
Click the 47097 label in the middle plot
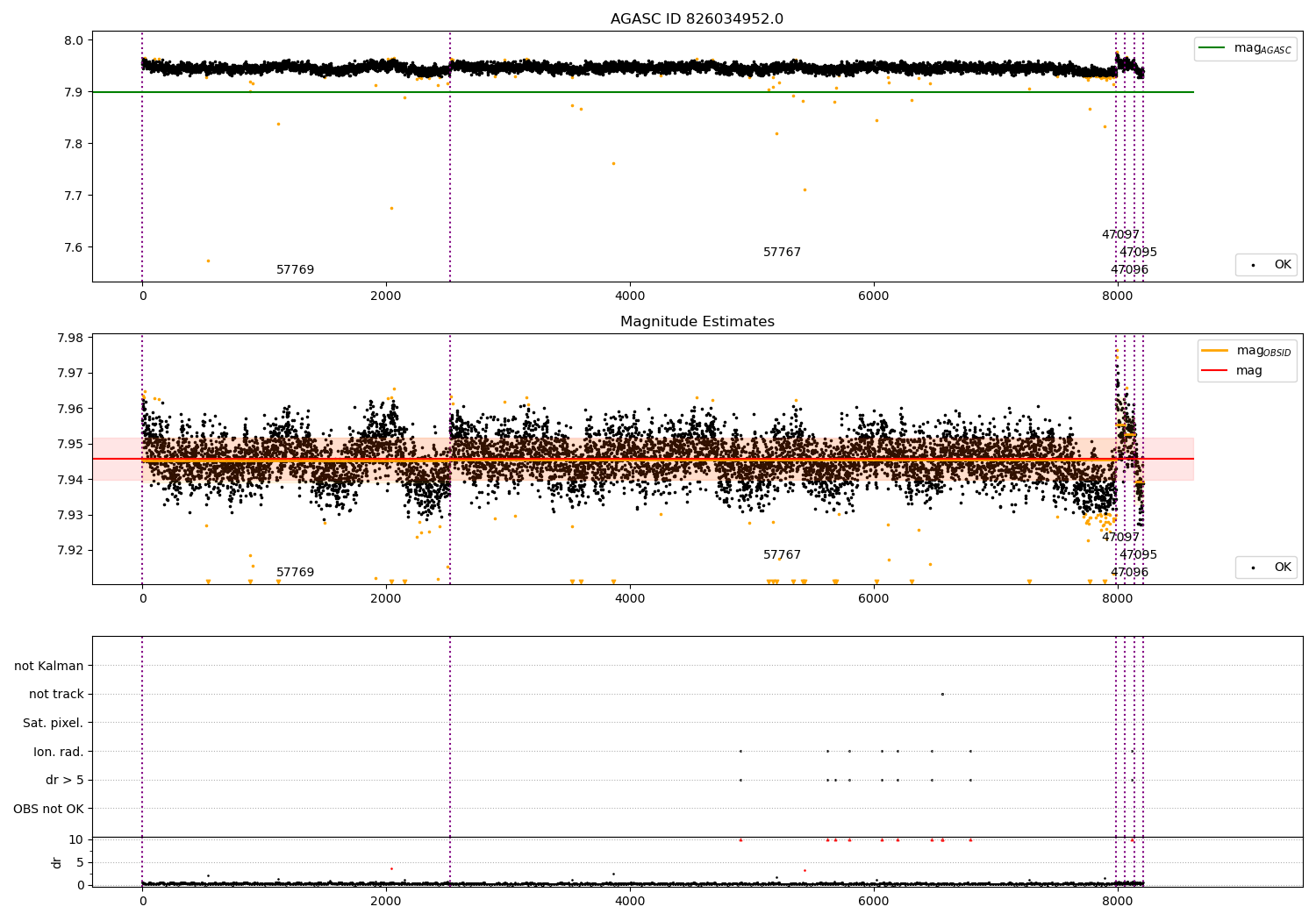(1120, 538)
